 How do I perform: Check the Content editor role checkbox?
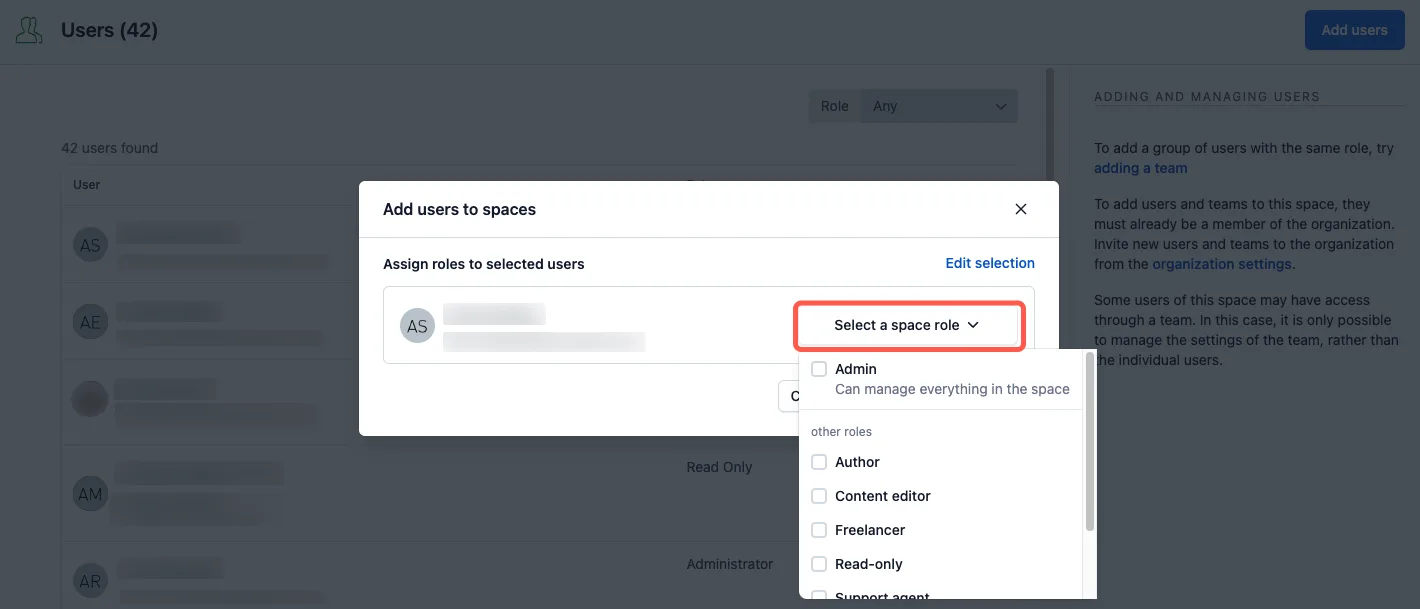819,496
